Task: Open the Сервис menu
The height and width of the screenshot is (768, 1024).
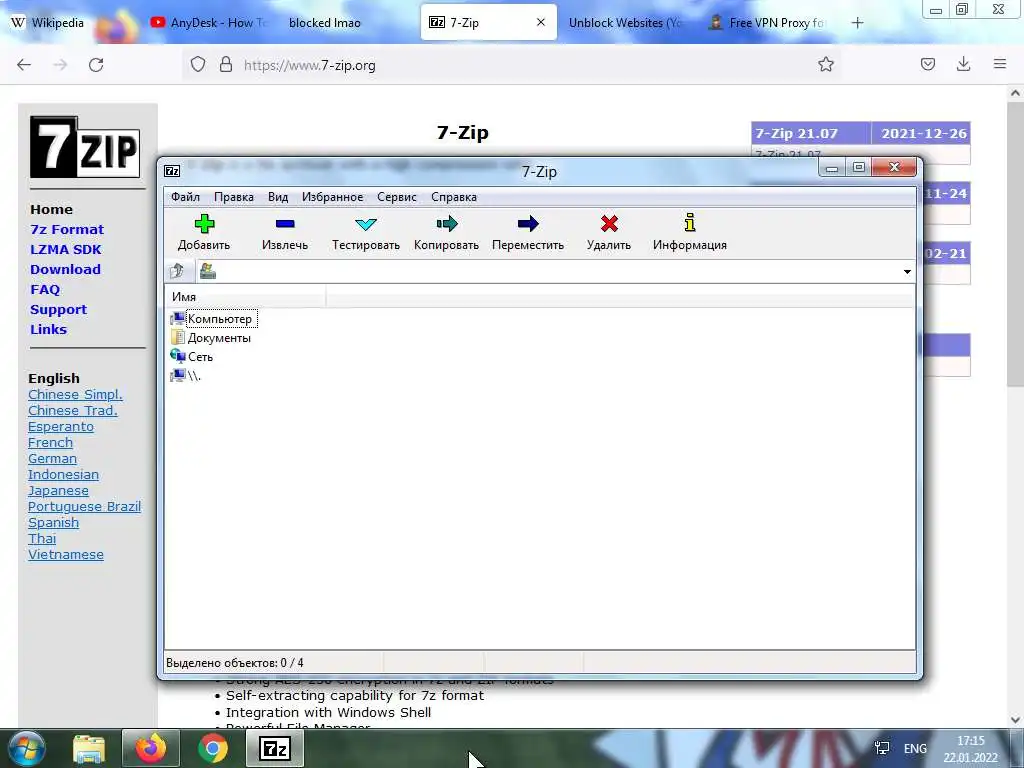Action: point(396,197)
